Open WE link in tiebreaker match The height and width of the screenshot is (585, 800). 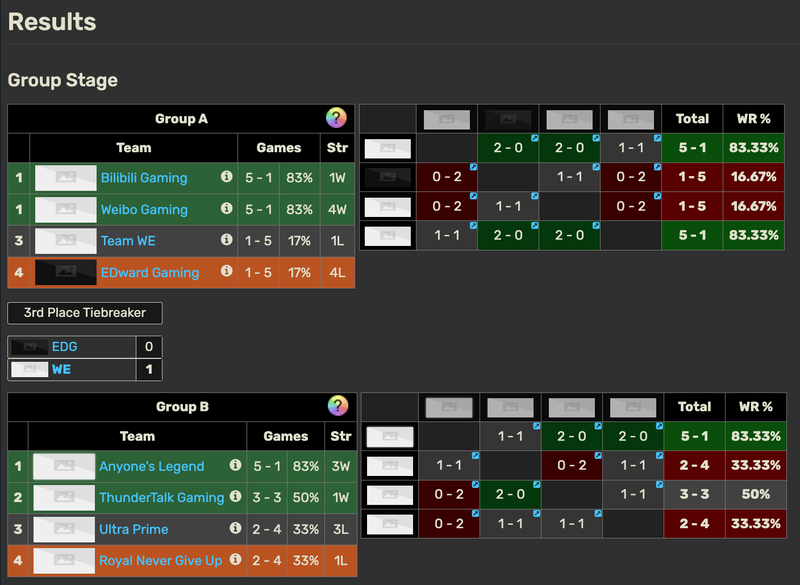pyautogui.click(x=61, y=369)
